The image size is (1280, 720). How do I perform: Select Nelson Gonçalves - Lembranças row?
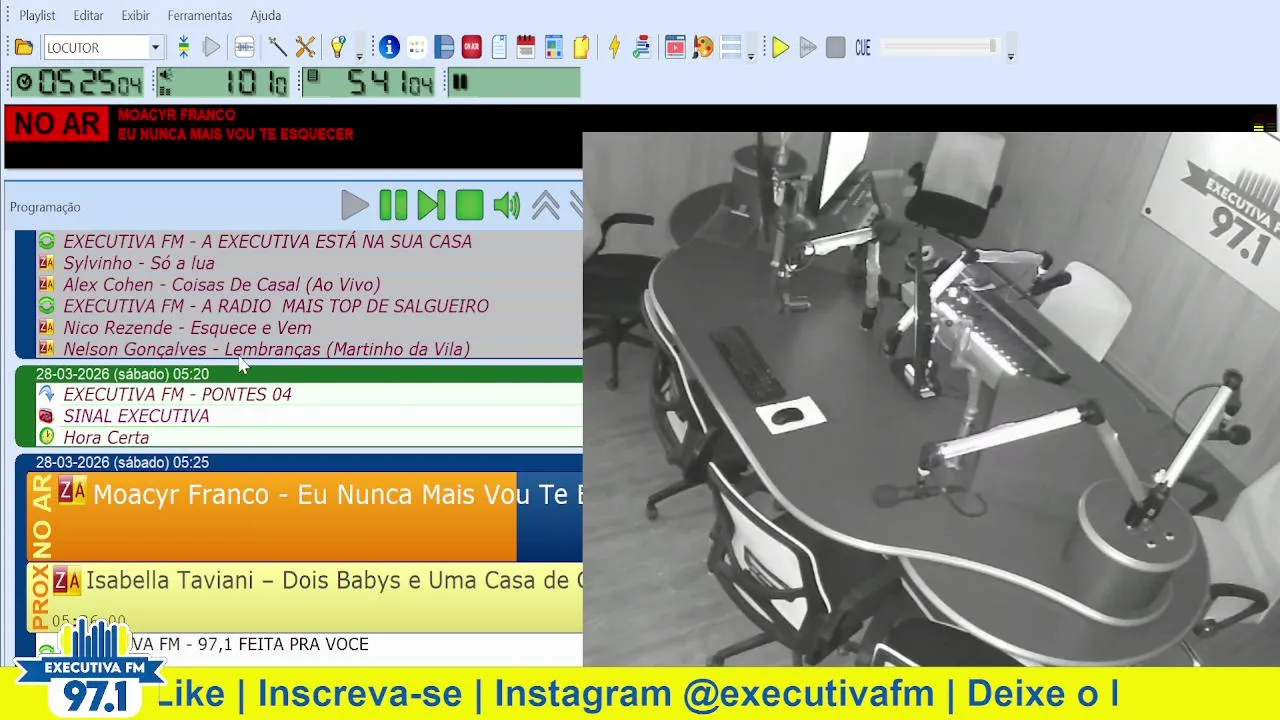pos(308,349)
